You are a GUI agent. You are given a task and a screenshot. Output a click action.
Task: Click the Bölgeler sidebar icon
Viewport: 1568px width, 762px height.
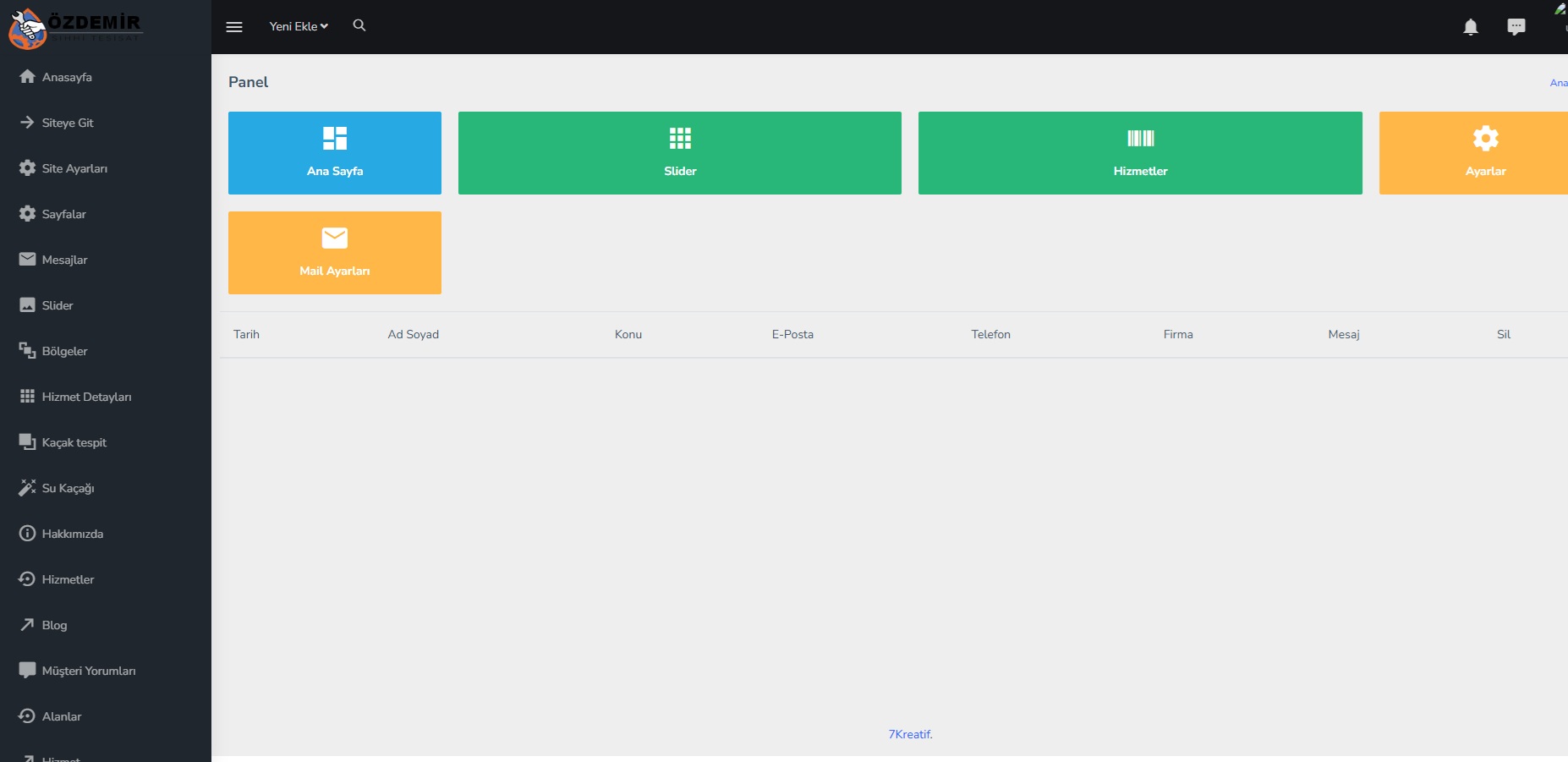click(x=27, y=350)
